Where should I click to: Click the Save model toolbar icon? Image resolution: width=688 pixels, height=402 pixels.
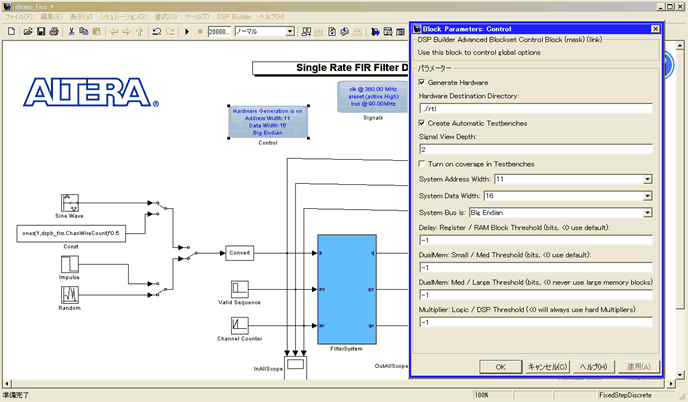39,32
